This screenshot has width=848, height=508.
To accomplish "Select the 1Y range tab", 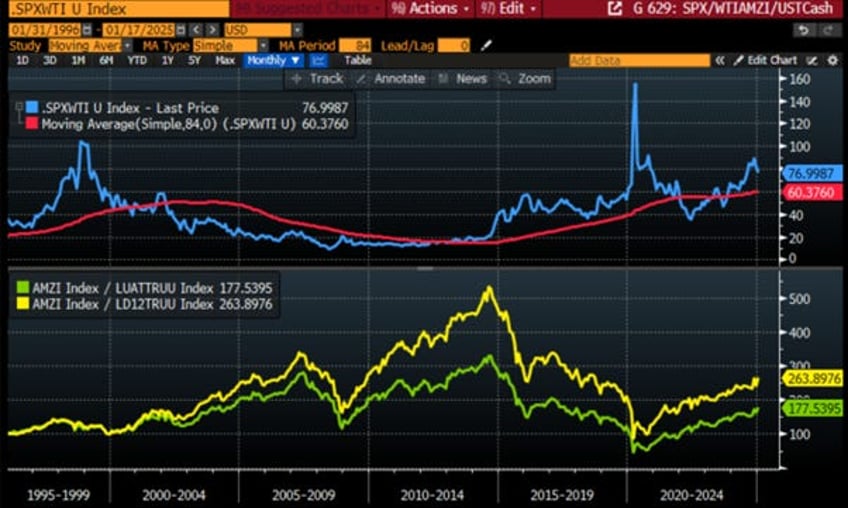I will coord(168,60).
